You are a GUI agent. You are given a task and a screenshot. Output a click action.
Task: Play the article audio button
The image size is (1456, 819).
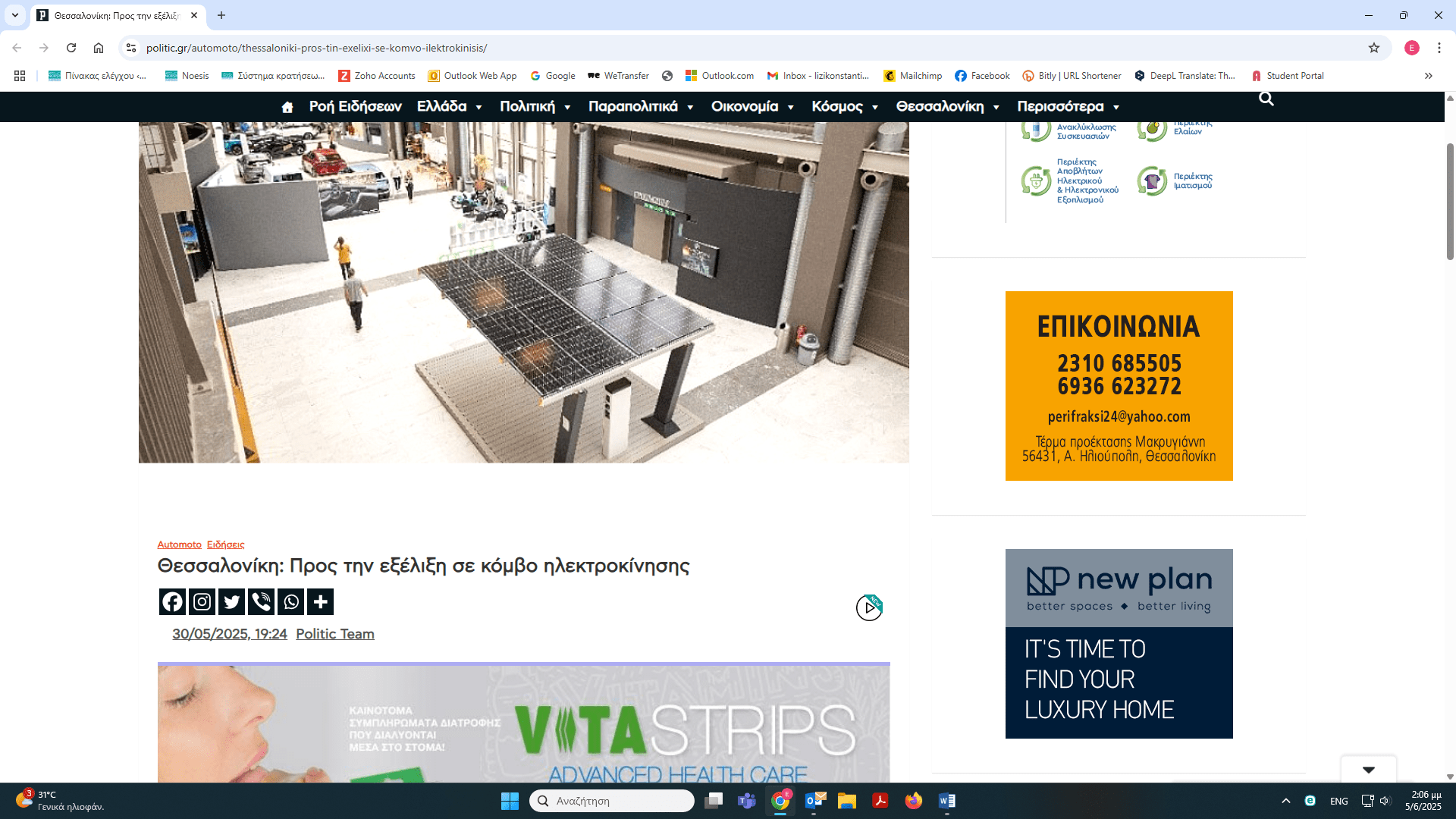pos(869,607)
